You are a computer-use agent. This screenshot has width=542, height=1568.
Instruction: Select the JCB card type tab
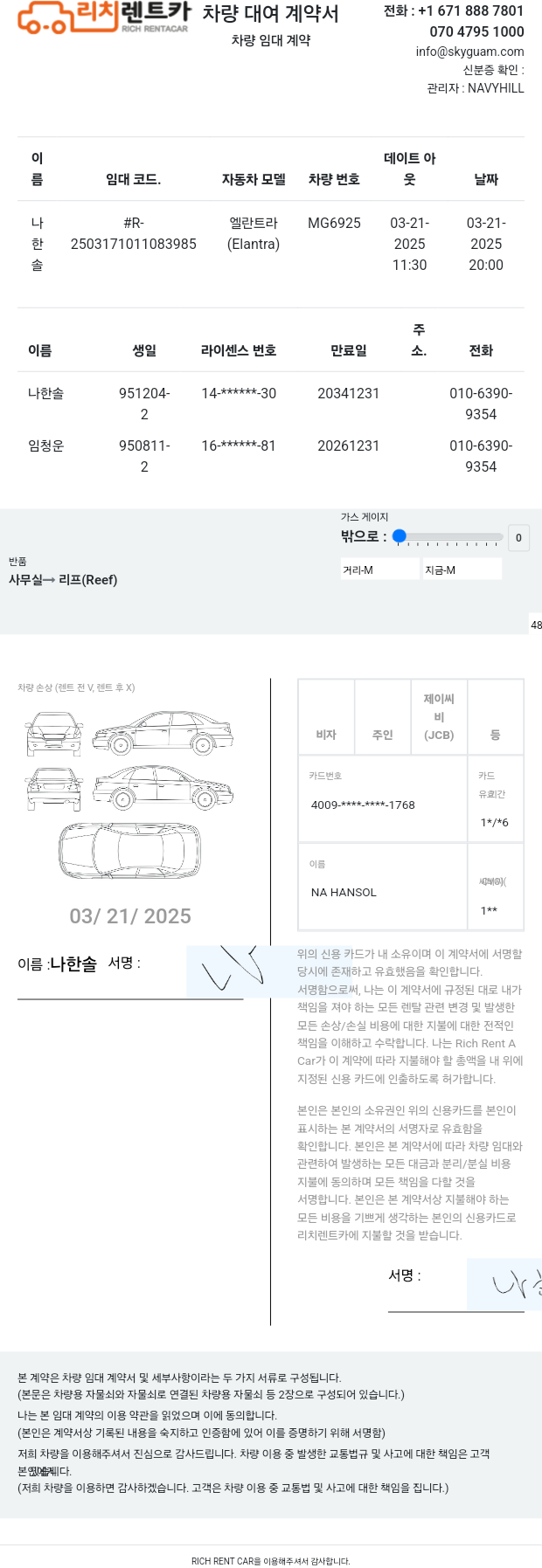(439, 717)
